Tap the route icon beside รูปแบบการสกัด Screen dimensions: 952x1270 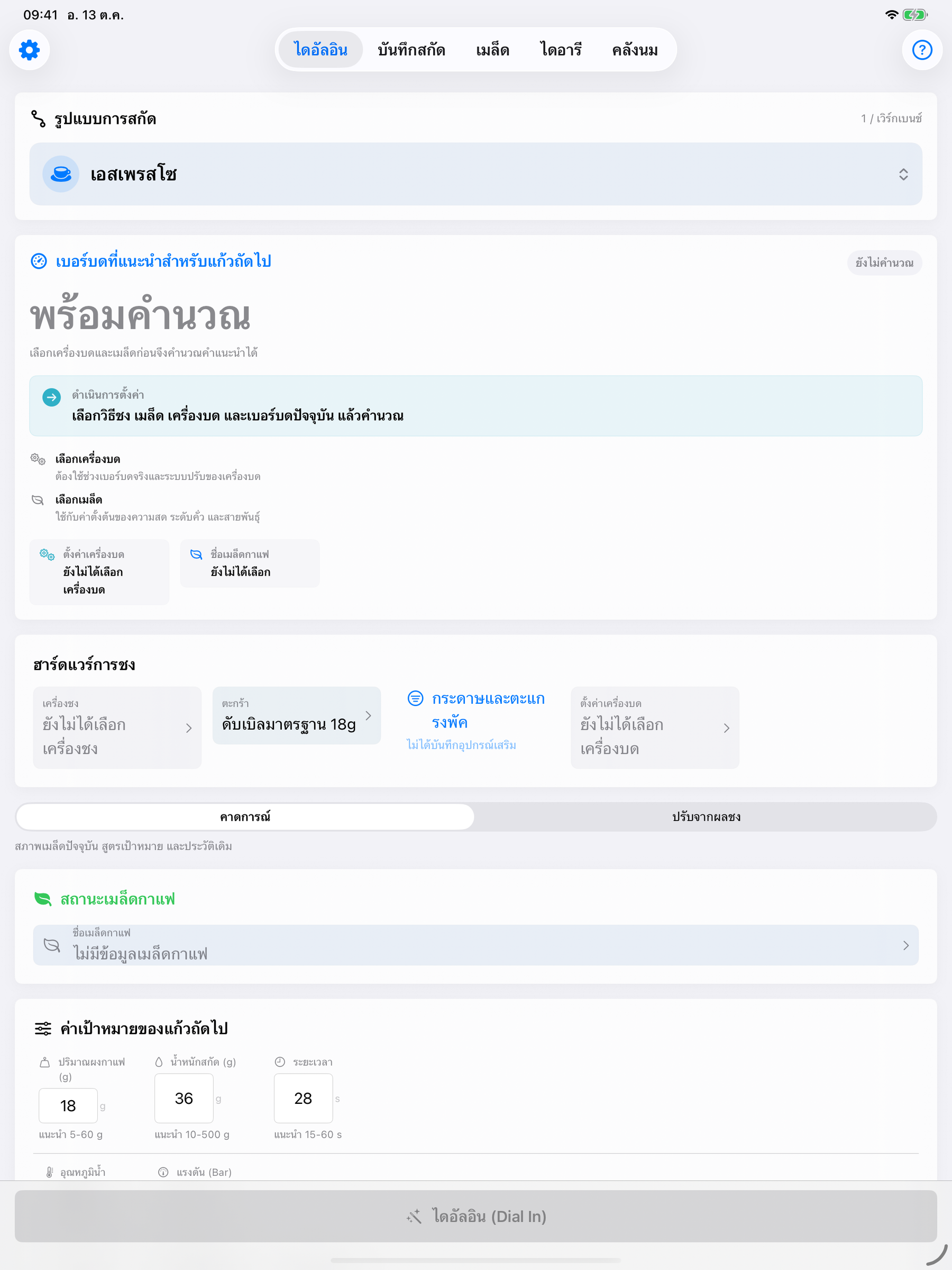click(39, 119)
